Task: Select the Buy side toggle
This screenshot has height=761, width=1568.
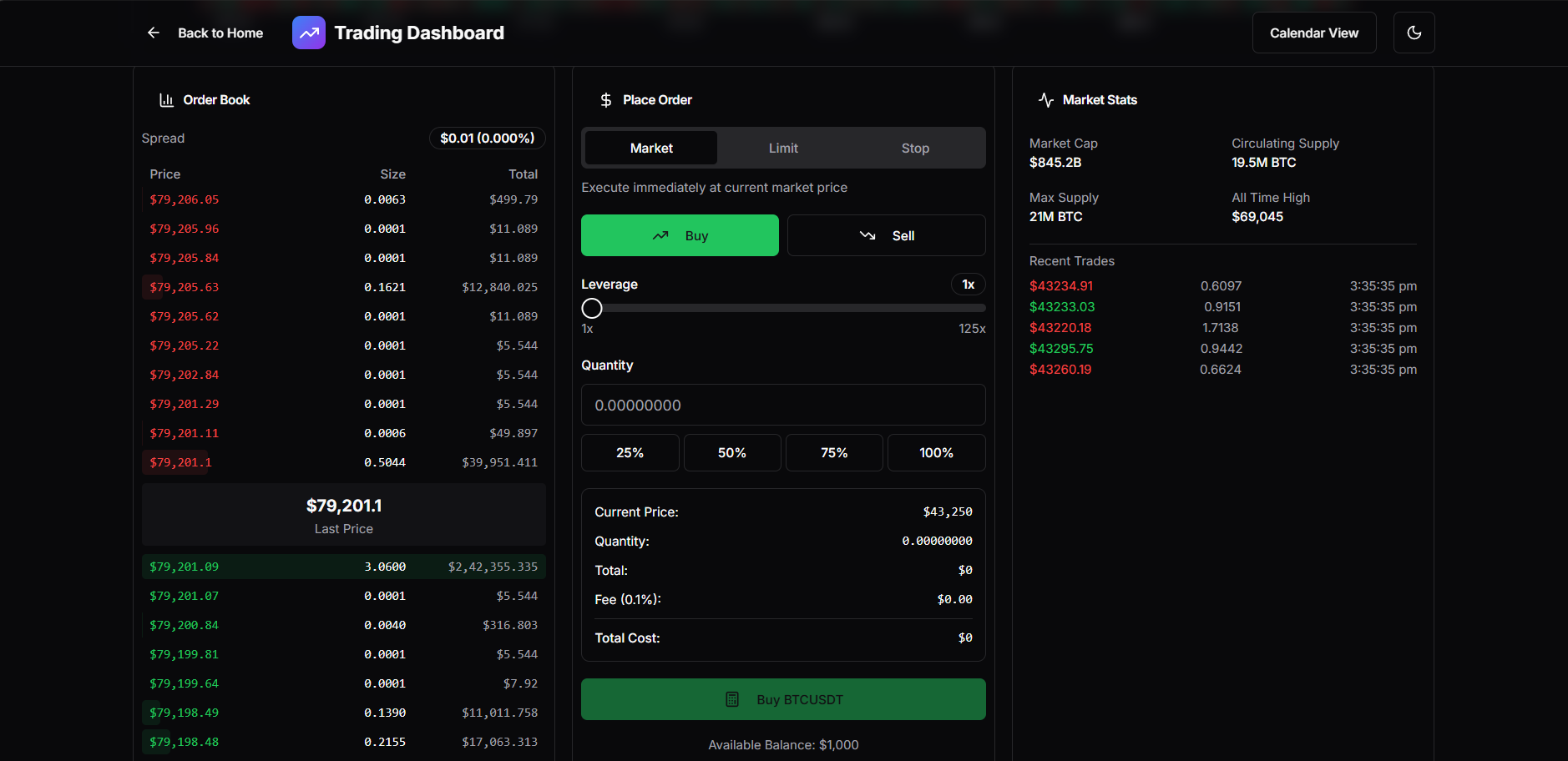Action: 680,235
